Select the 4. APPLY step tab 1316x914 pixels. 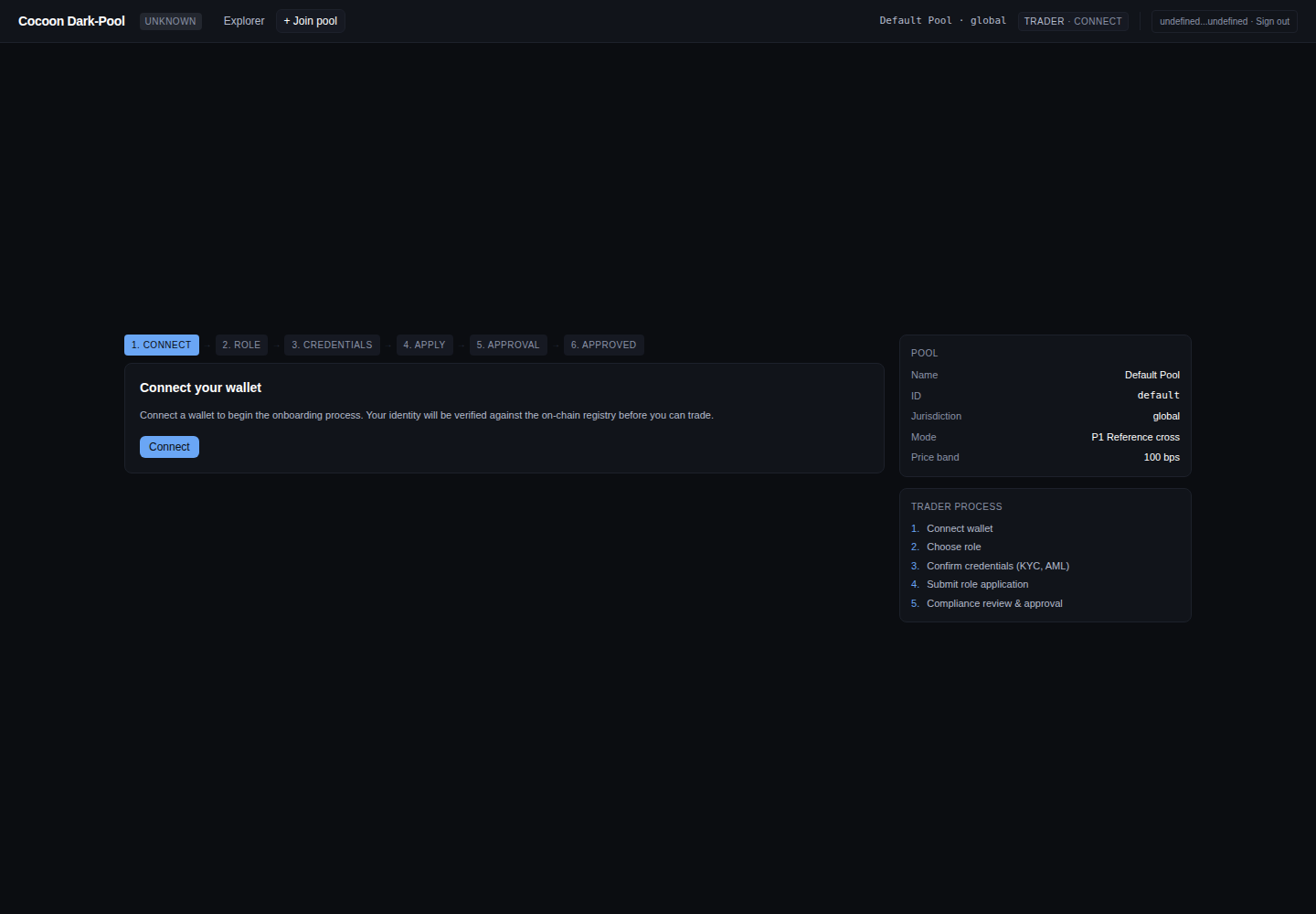424,345
